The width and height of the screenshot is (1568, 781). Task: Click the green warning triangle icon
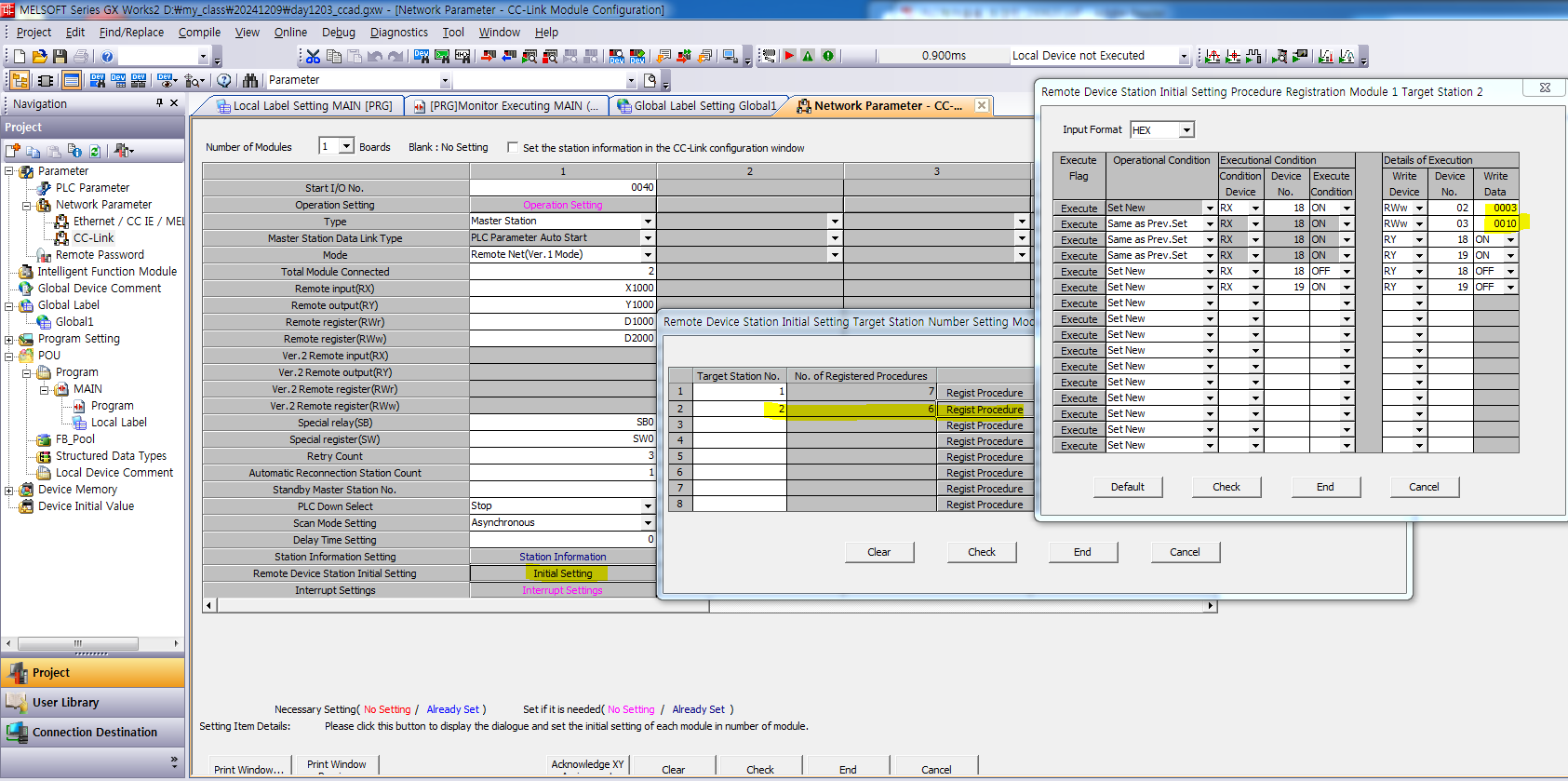808,56
